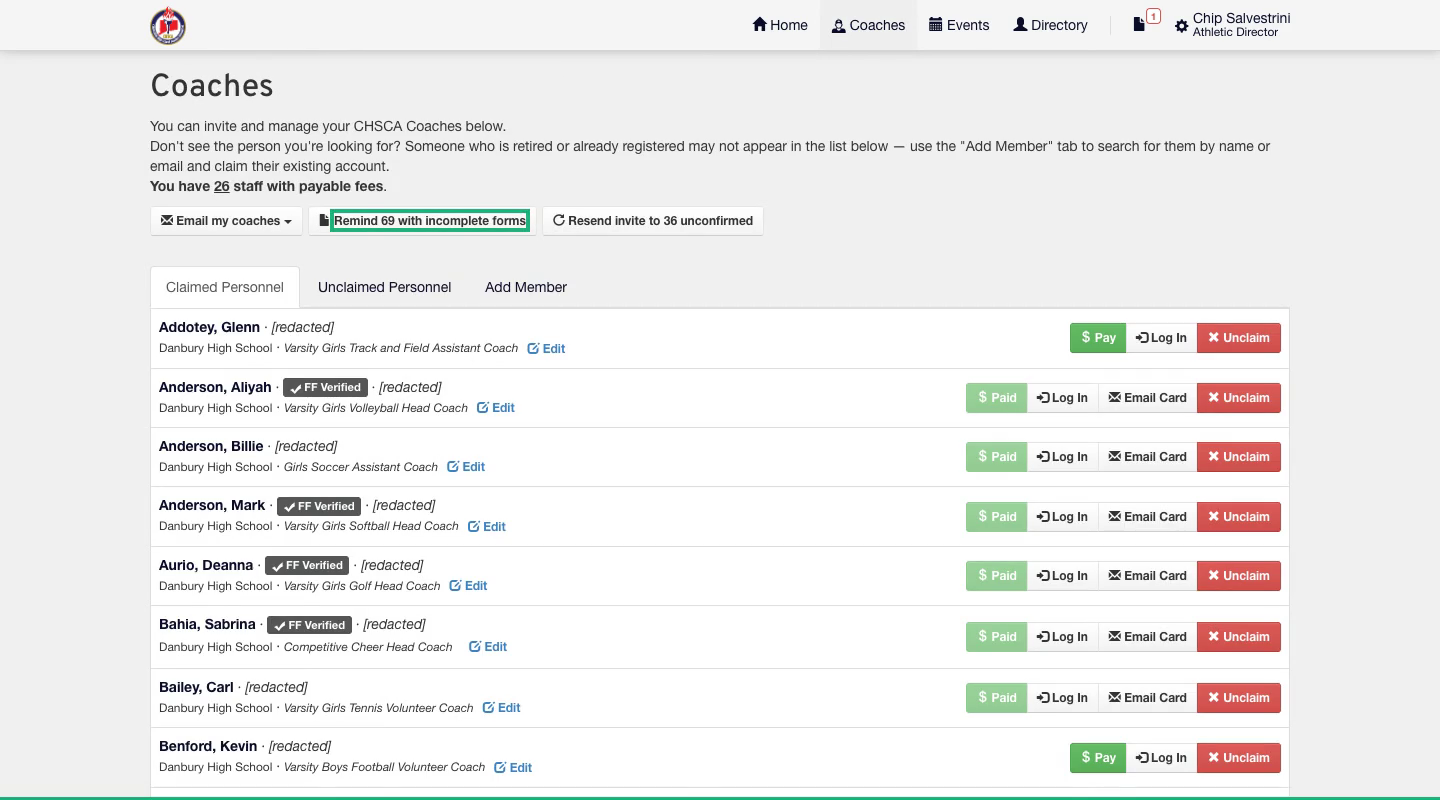The height and width of the screenshot is (800, 1440).
Task: Click Paid button for Mark Anderson
Action: tap(996, 517)
